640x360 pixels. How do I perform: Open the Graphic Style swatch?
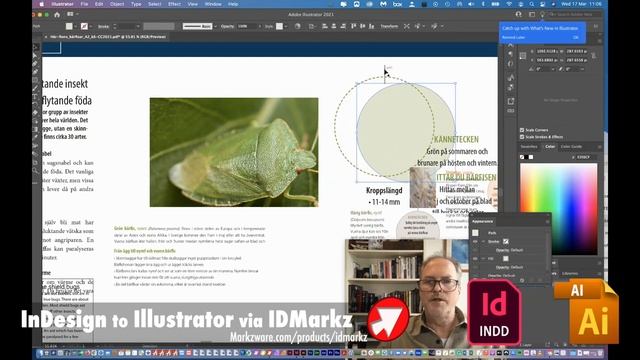[x=279, y=26]
